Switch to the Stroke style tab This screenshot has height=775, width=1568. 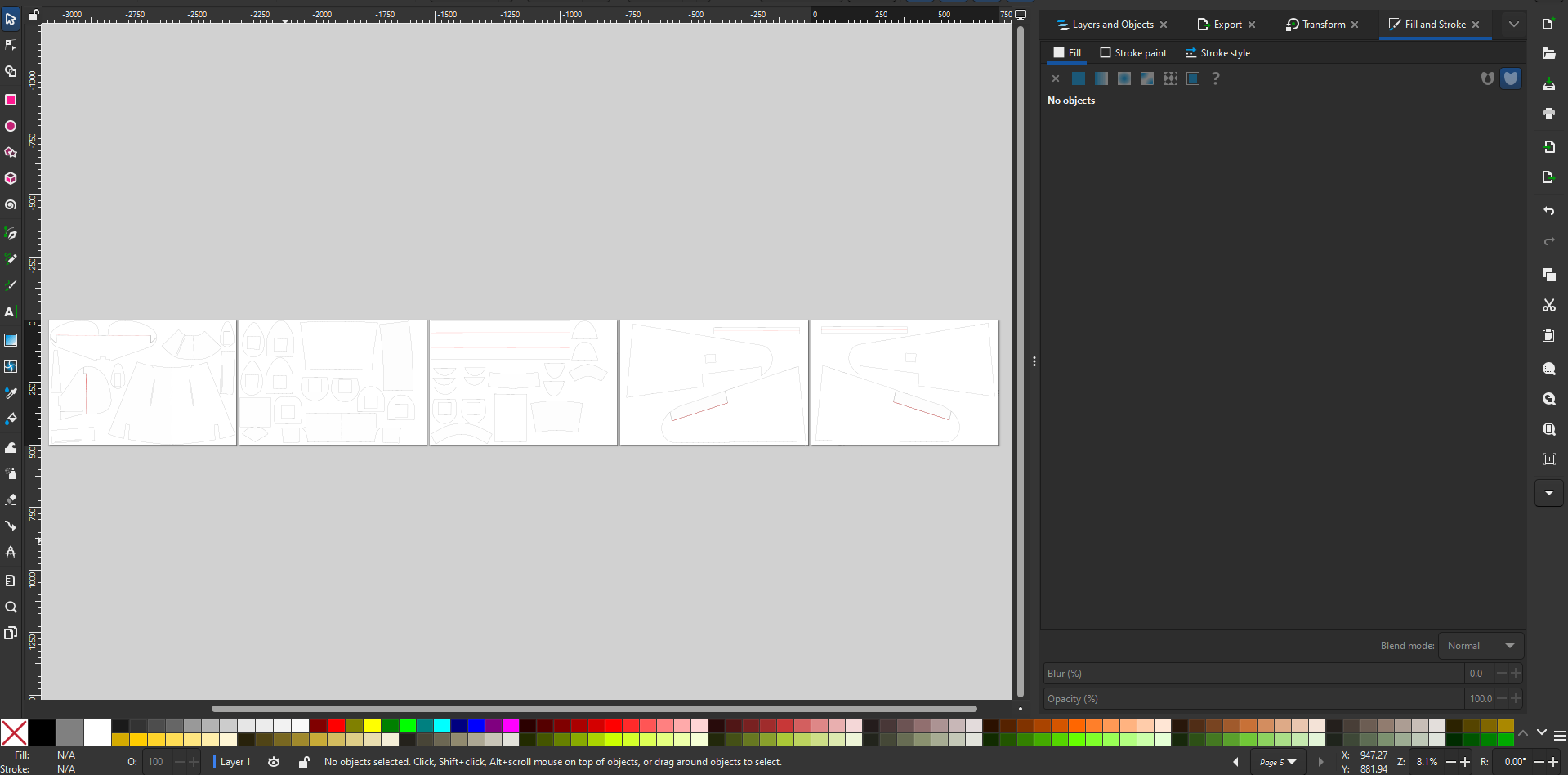point(1217,53)
